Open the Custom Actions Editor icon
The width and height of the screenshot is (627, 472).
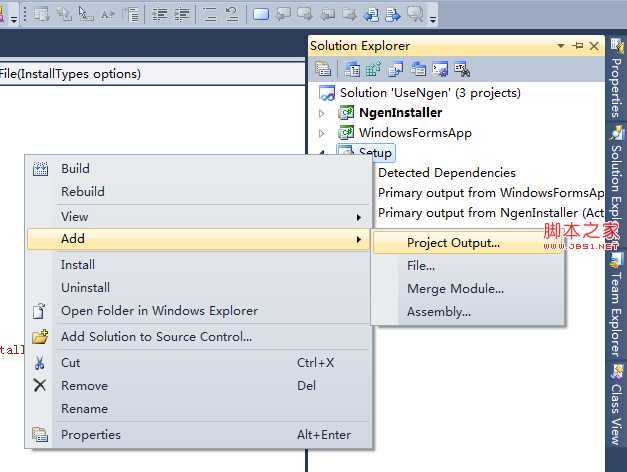(438, 69)
